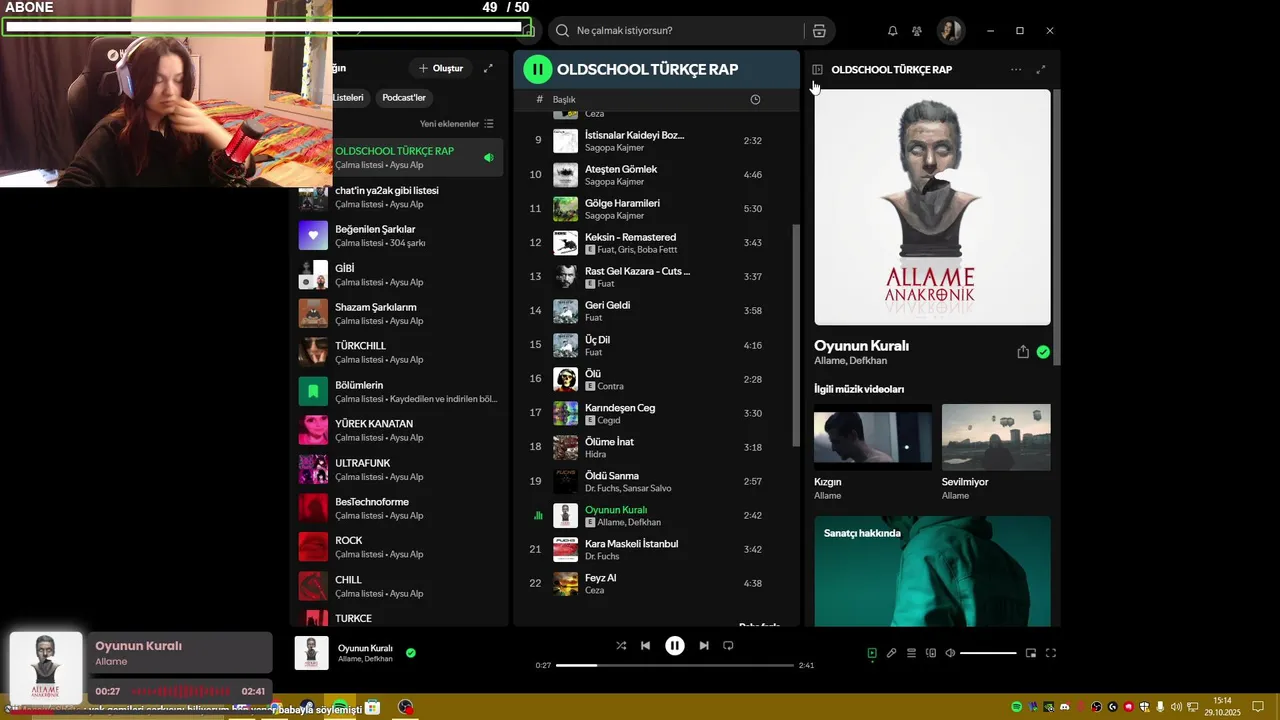This screenshot has width=1280, height=720.
Task: Open Discord icon in the system tray
Action: (1064, 707)
